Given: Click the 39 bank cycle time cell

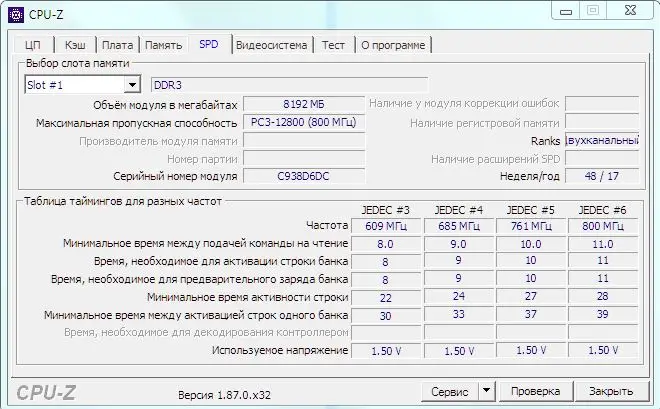Looking at the screenshot, I should pyautogui.click(x=603, y=314).
